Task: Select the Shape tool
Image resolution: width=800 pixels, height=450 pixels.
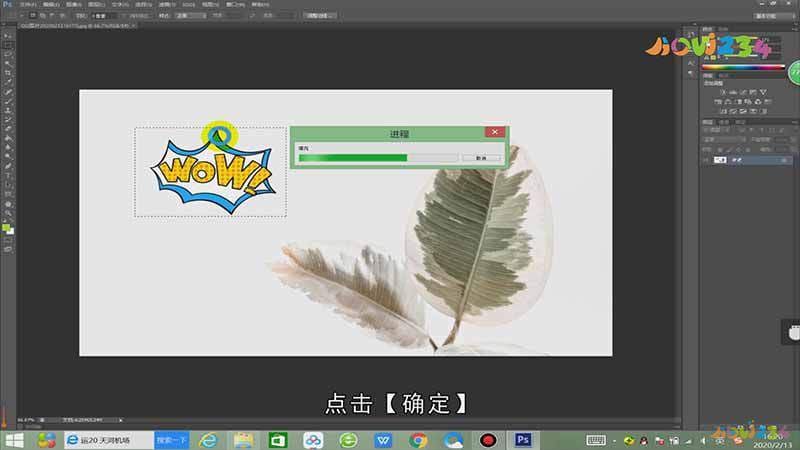Action: [8, 194]
